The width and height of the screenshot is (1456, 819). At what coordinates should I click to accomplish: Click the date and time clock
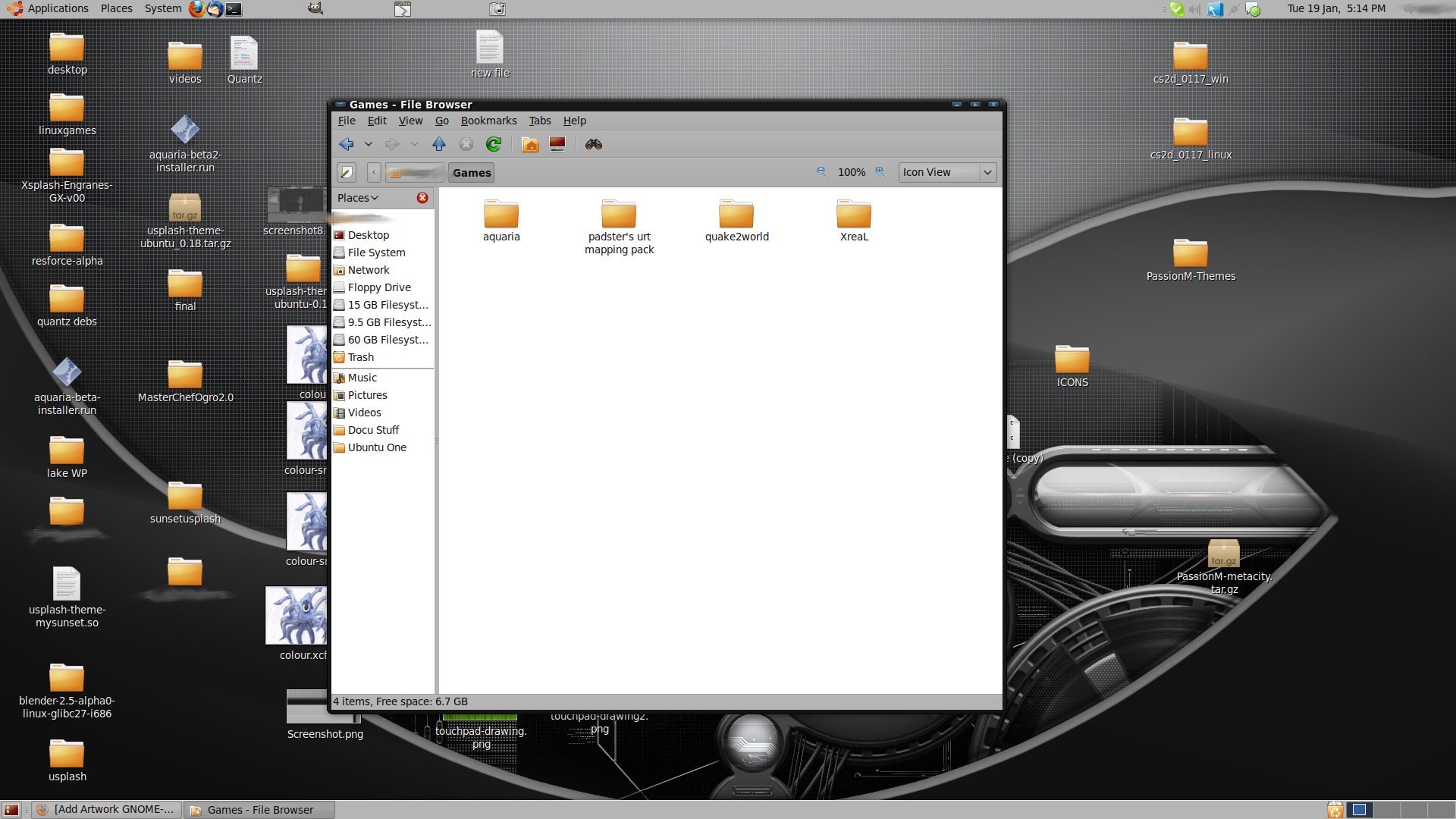click(1336, 8)
